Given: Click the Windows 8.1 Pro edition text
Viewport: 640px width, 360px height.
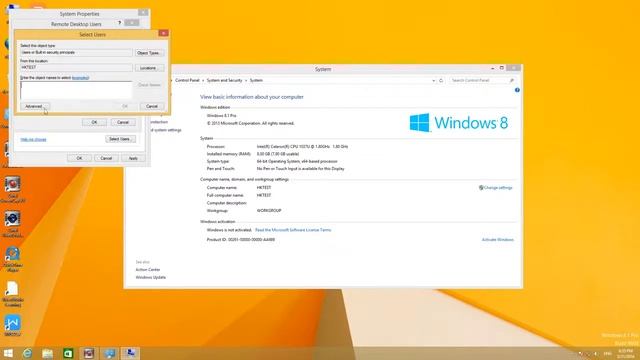Looking at the screenshot, I should [221, 116].
